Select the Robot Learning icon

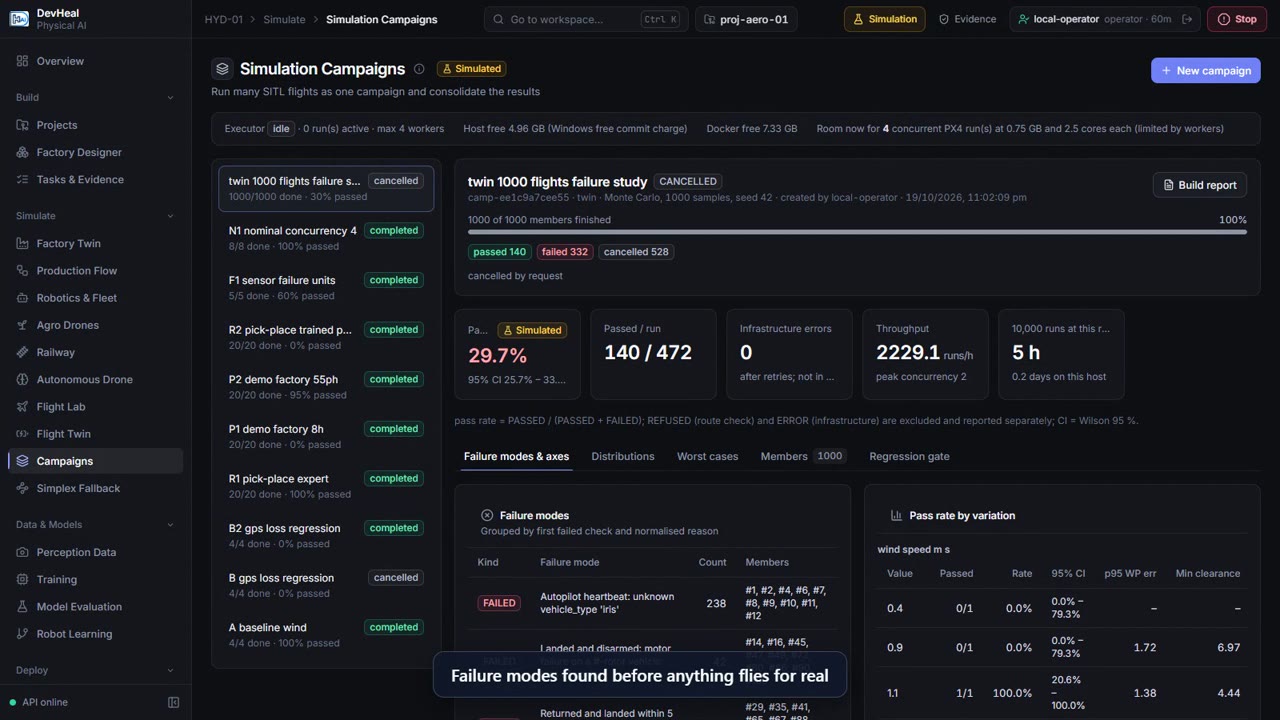22,633
